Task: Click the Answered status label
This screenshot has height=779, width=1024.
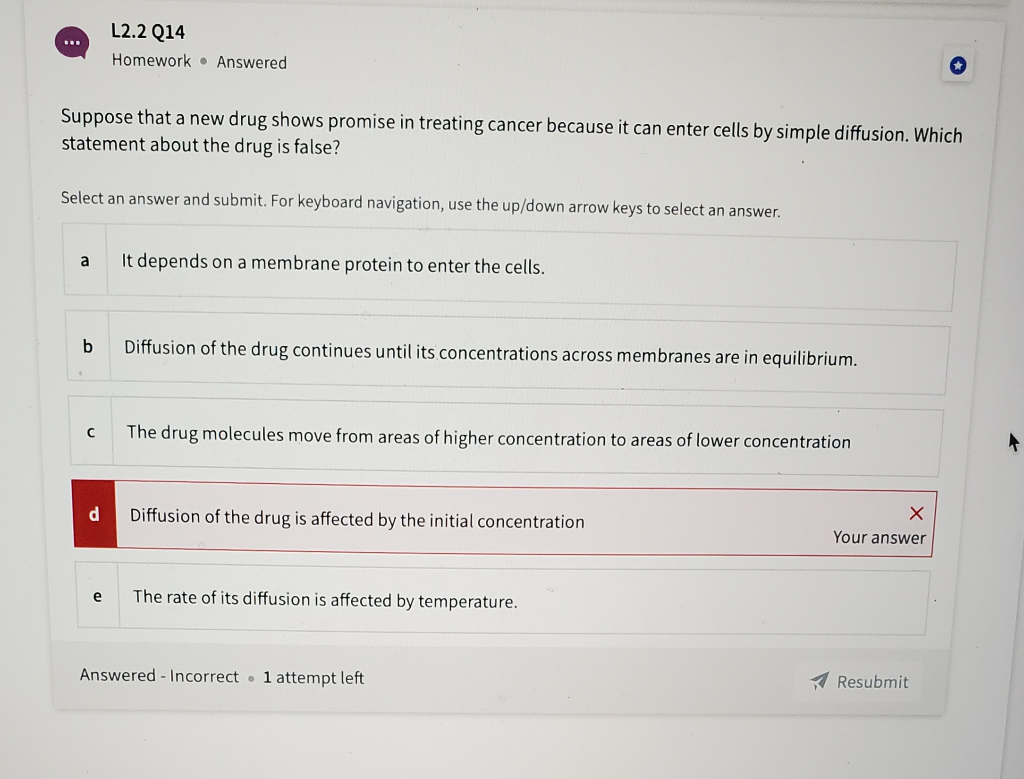Action: (x=251, y=62)
